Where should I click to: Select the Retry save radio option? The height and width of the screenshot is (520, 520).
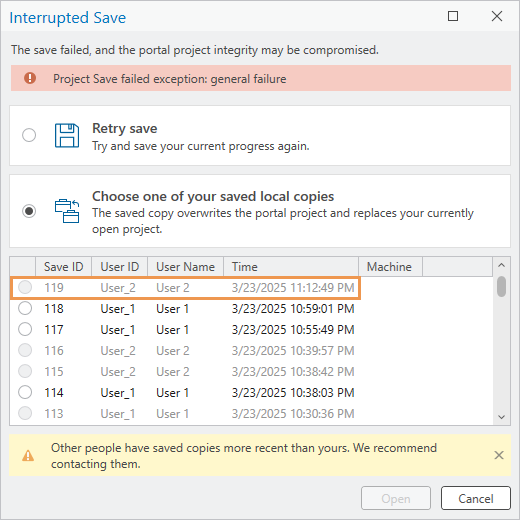pos(29,135)
